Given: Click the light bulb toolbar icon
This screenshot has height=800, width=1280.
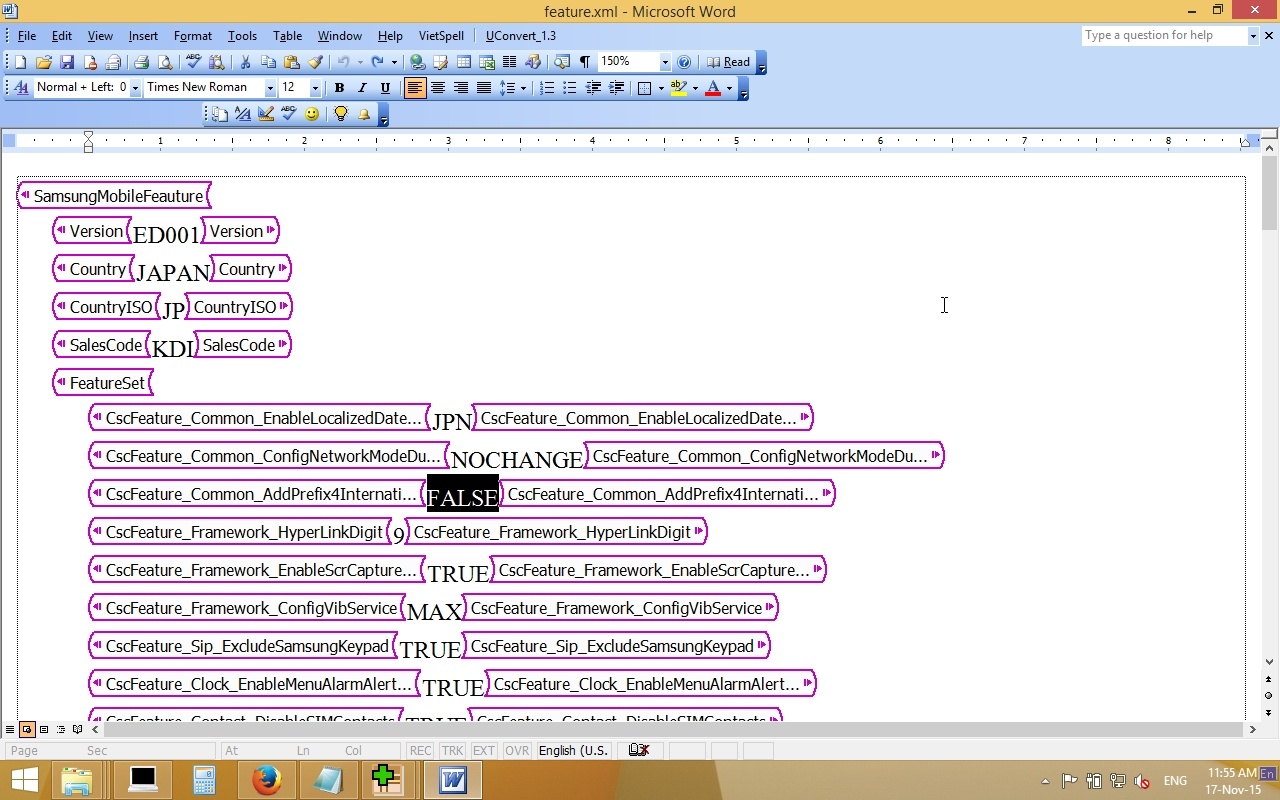Looking at the screenshot, I should [x=341, y=114].
